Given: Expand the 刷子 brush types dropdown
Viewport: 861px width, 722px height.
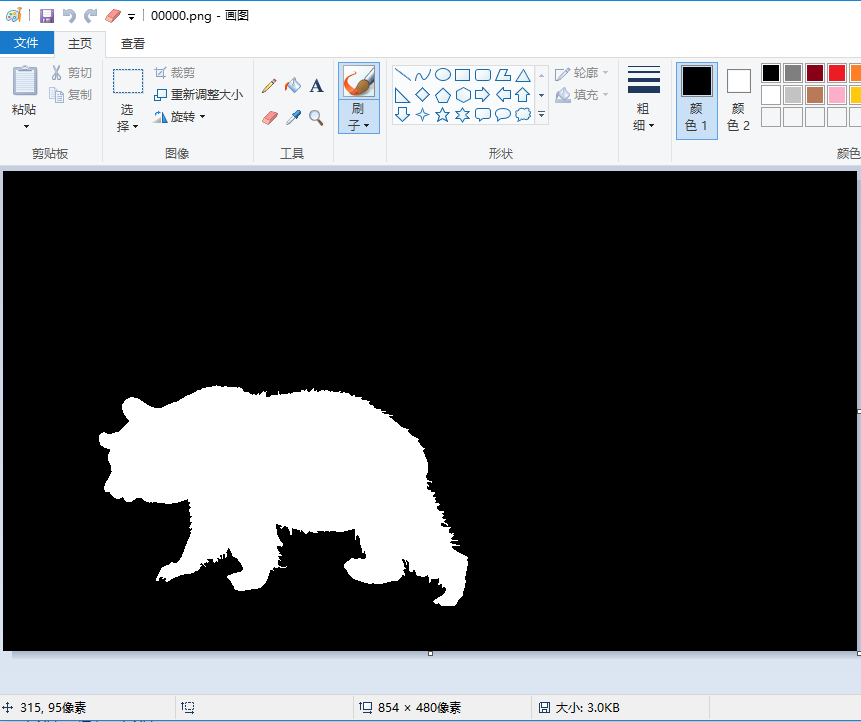Looking at the screenshot, I should coord(359,116).
